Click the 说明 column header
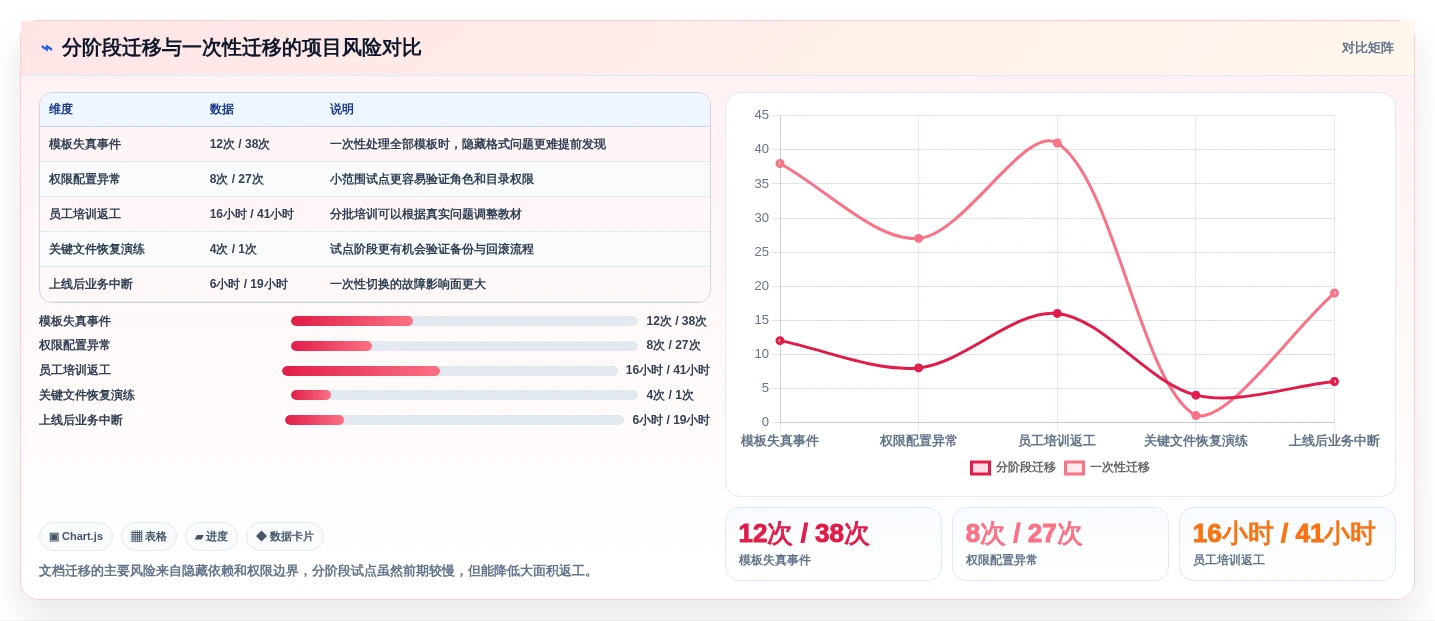 point(342,110)
